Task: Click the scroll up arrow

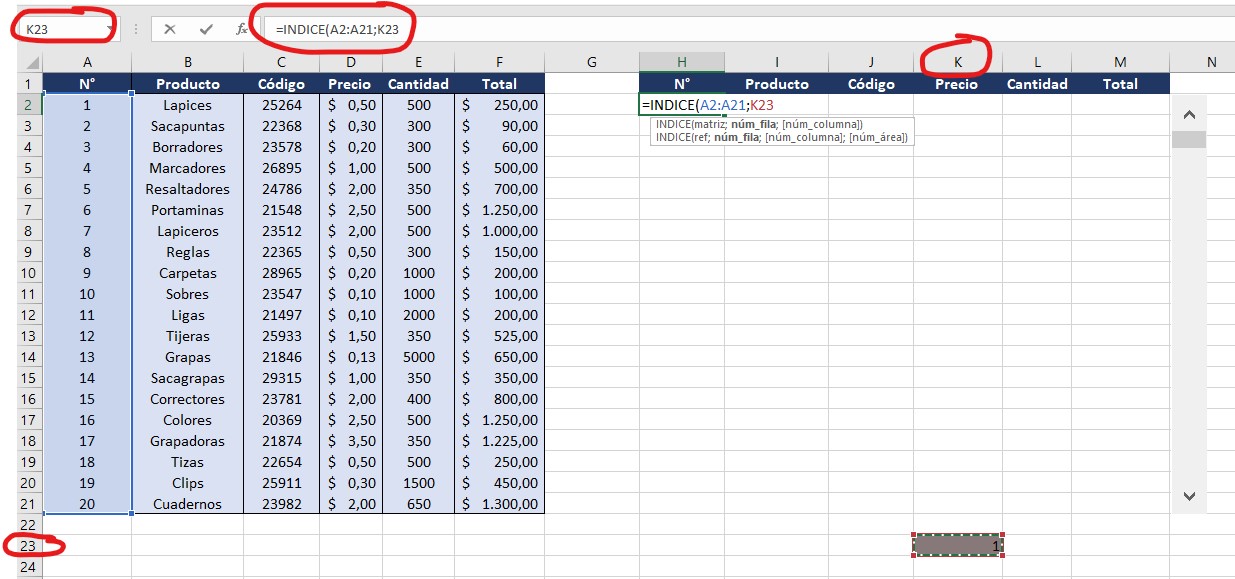Action: [1188, 115]
